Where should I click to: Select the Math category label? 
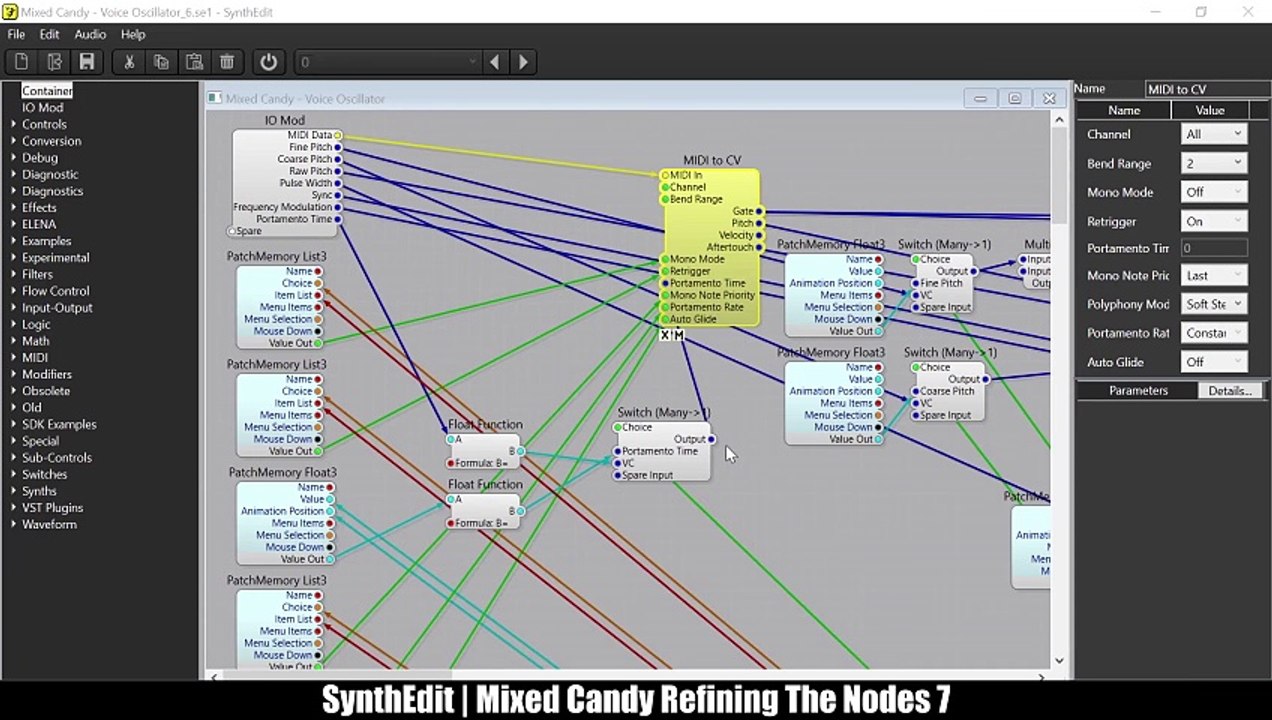pos(36,341)
